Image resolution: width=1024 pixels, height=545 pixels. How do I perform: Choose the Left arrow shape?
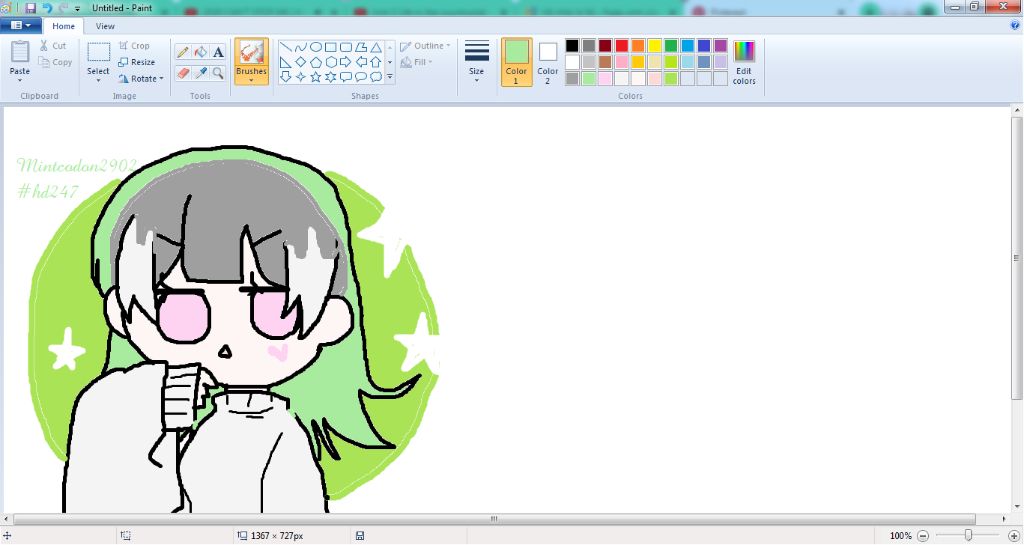click(x=360, y=62)
